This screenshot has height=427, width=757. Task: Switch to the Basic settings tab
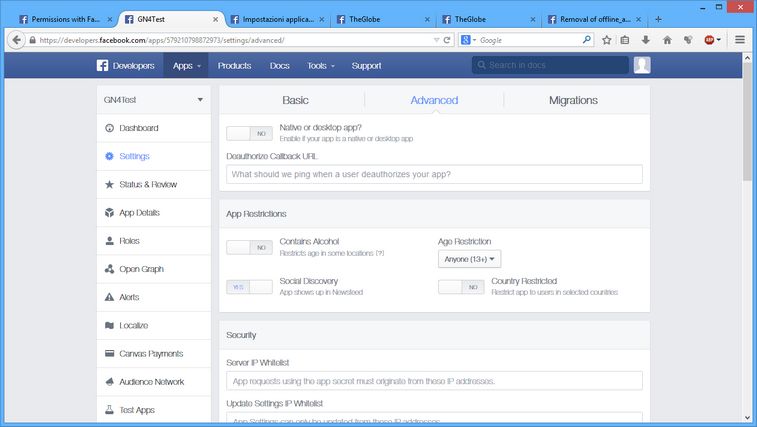[x=295, y=100]
